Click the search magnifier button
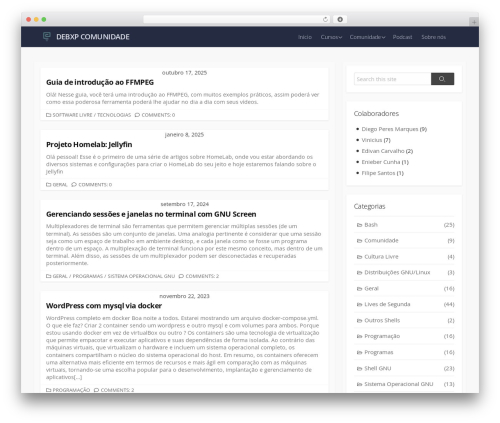This screenshot has width=500, height=423. coord(442,79)
